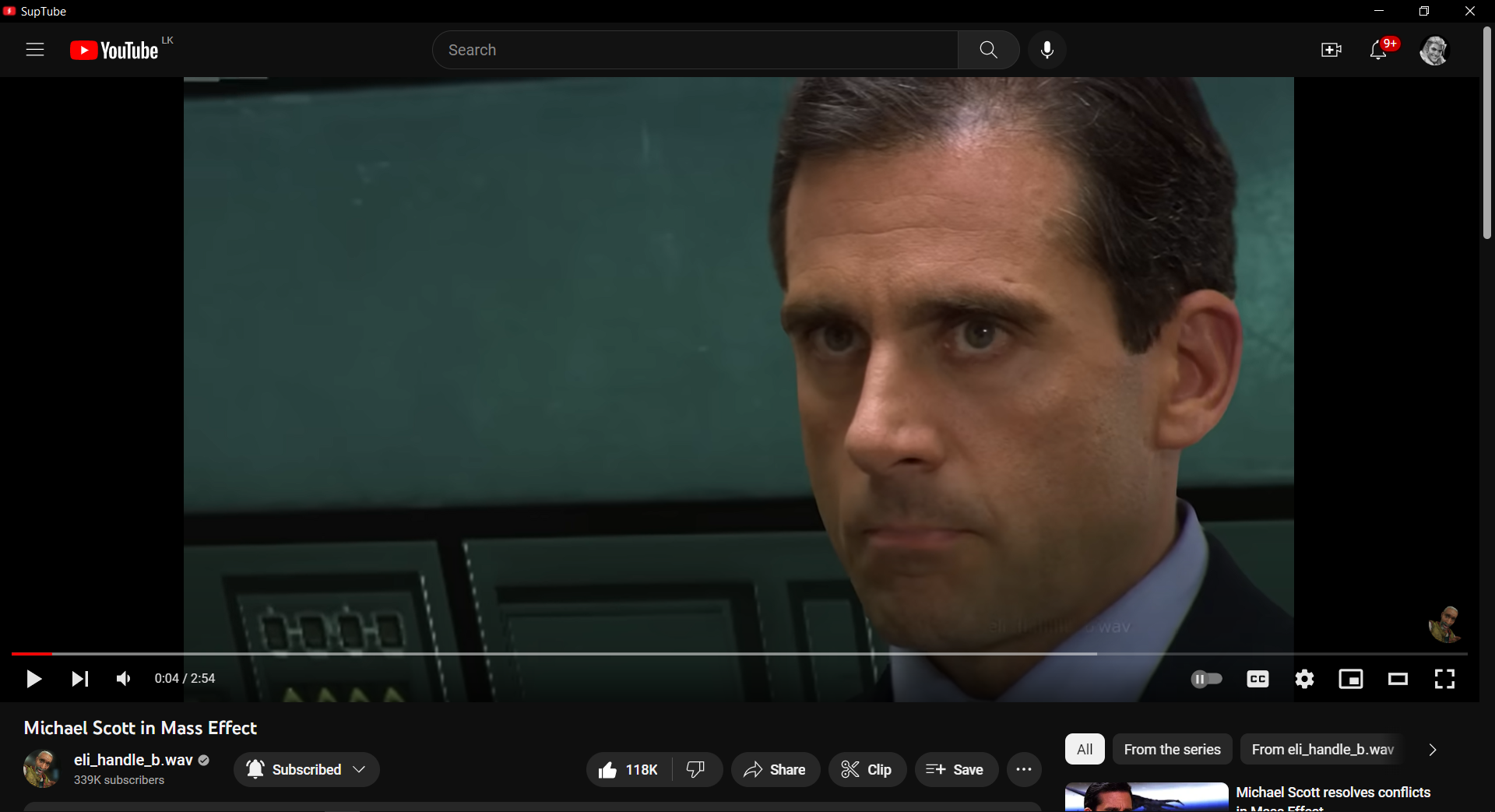Open the eli_handle_b.wav channel name link
The width and height of the screenshot is (1495, 812).
pyautogui.click(x=133, y=761)
